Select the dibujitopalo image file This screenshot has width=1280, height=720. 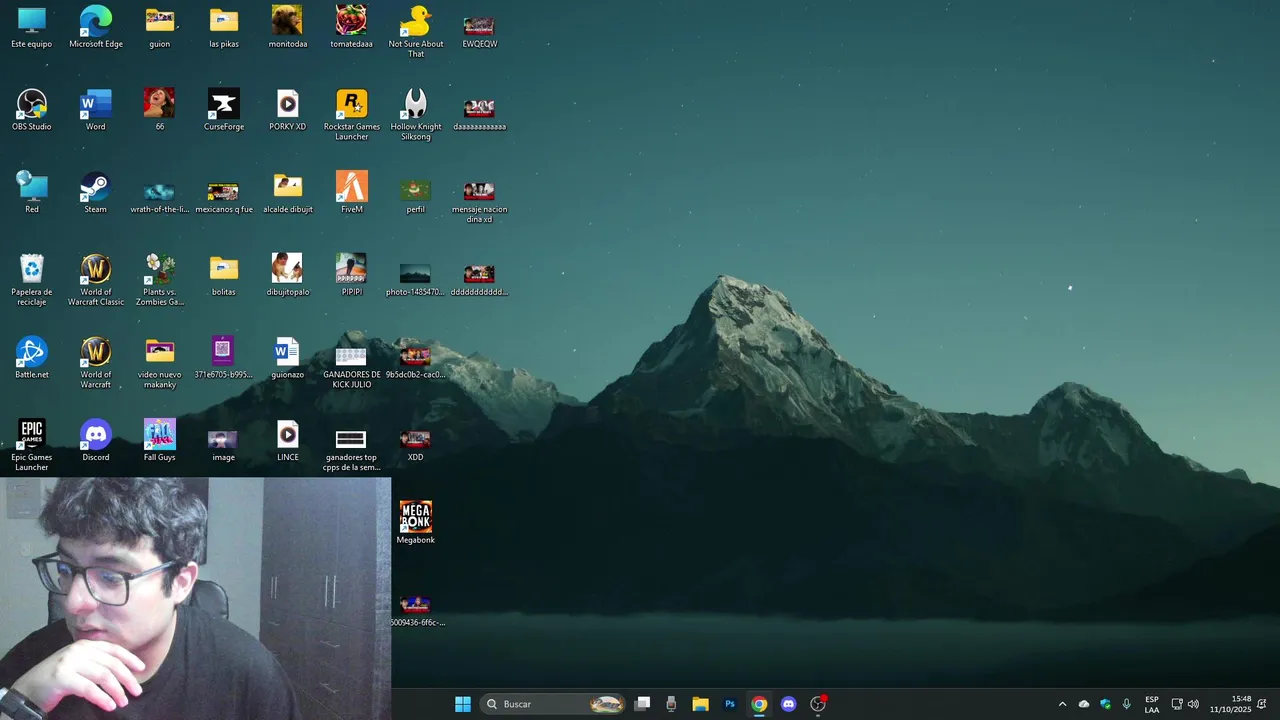(x=287, y=275)
